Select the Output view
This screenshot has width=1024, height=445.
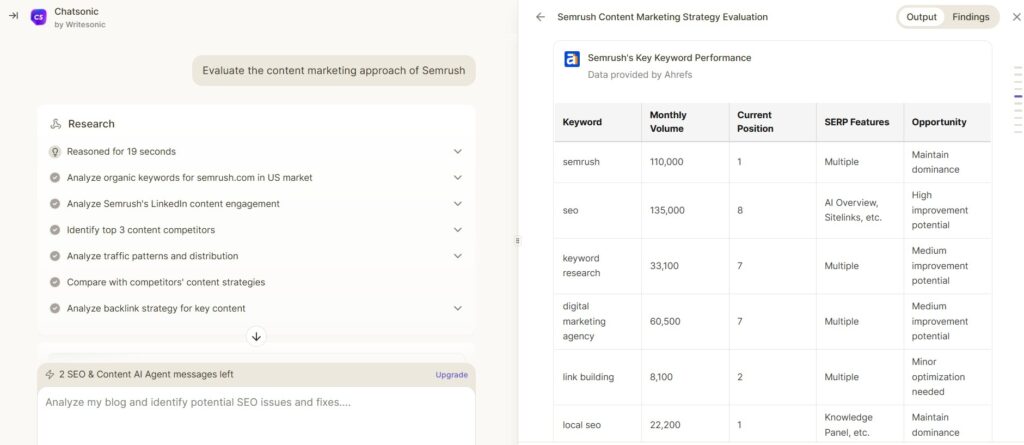click(x=921, y=17)
